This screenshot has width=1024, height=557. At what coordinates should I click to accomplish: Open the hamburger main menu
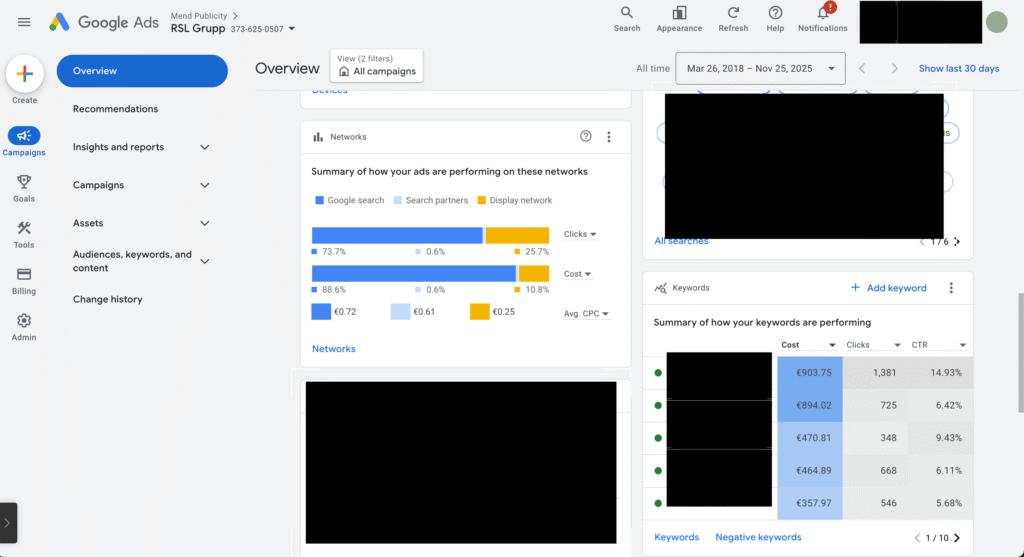pyautogui.click(x=24, y=22)
